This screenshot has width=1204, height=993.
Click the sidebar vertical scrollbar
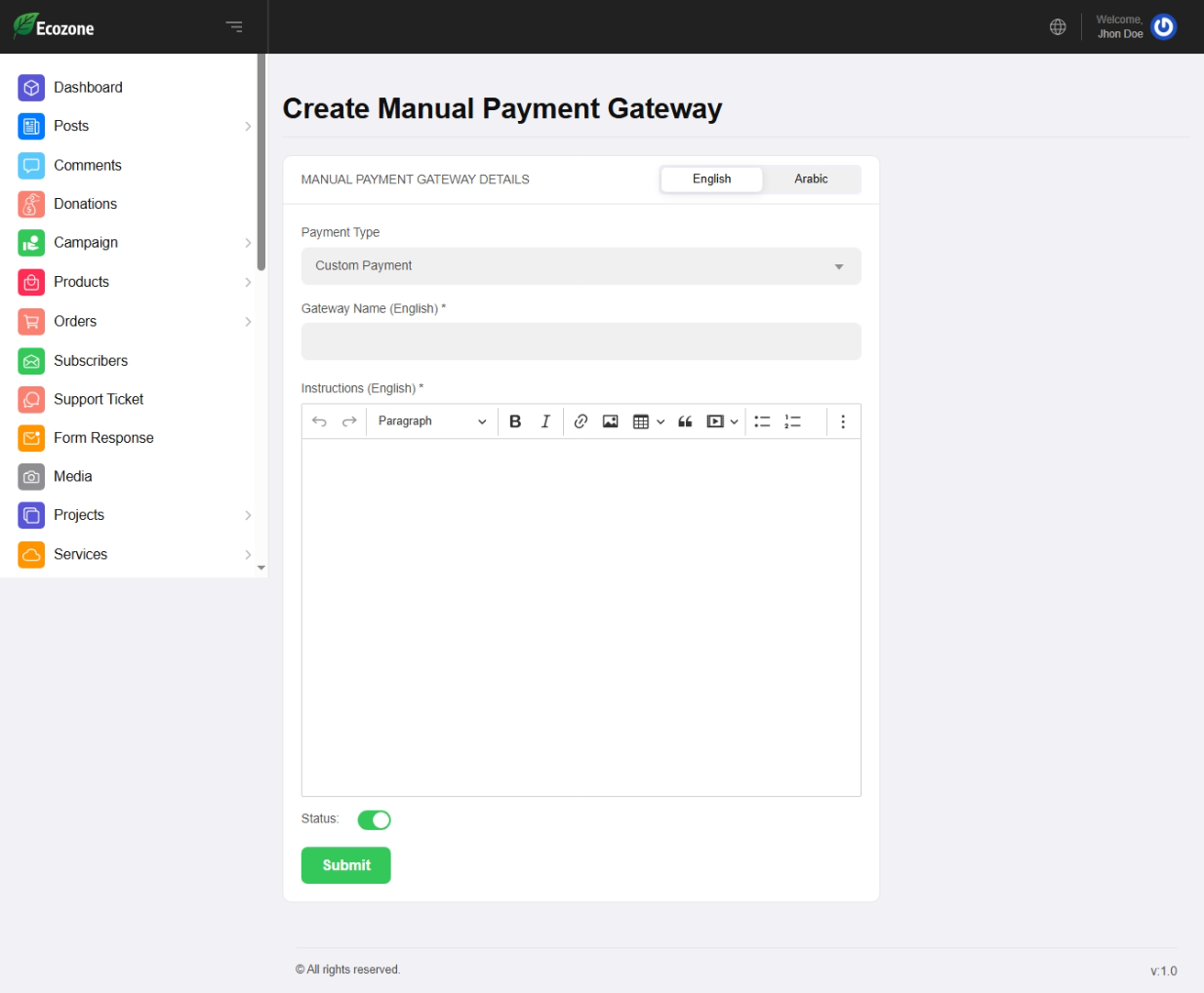(x=261, y=166)
